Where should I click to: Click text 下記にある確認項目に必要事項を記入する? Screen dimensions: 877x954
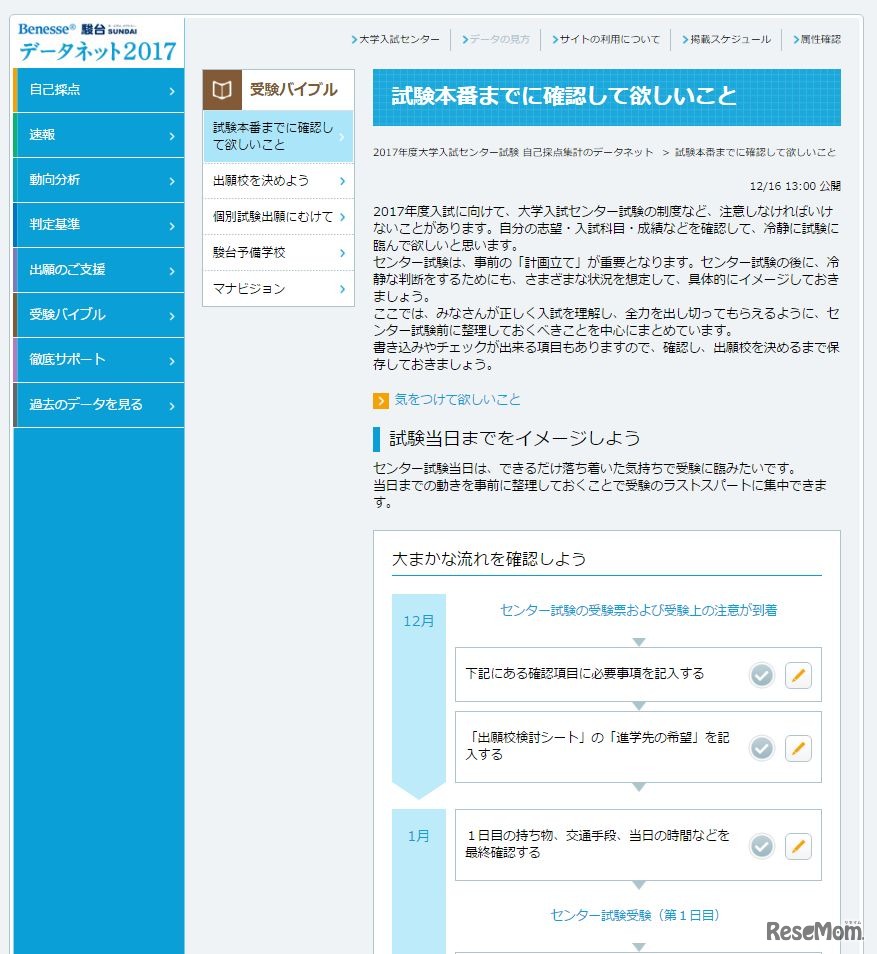585,674
